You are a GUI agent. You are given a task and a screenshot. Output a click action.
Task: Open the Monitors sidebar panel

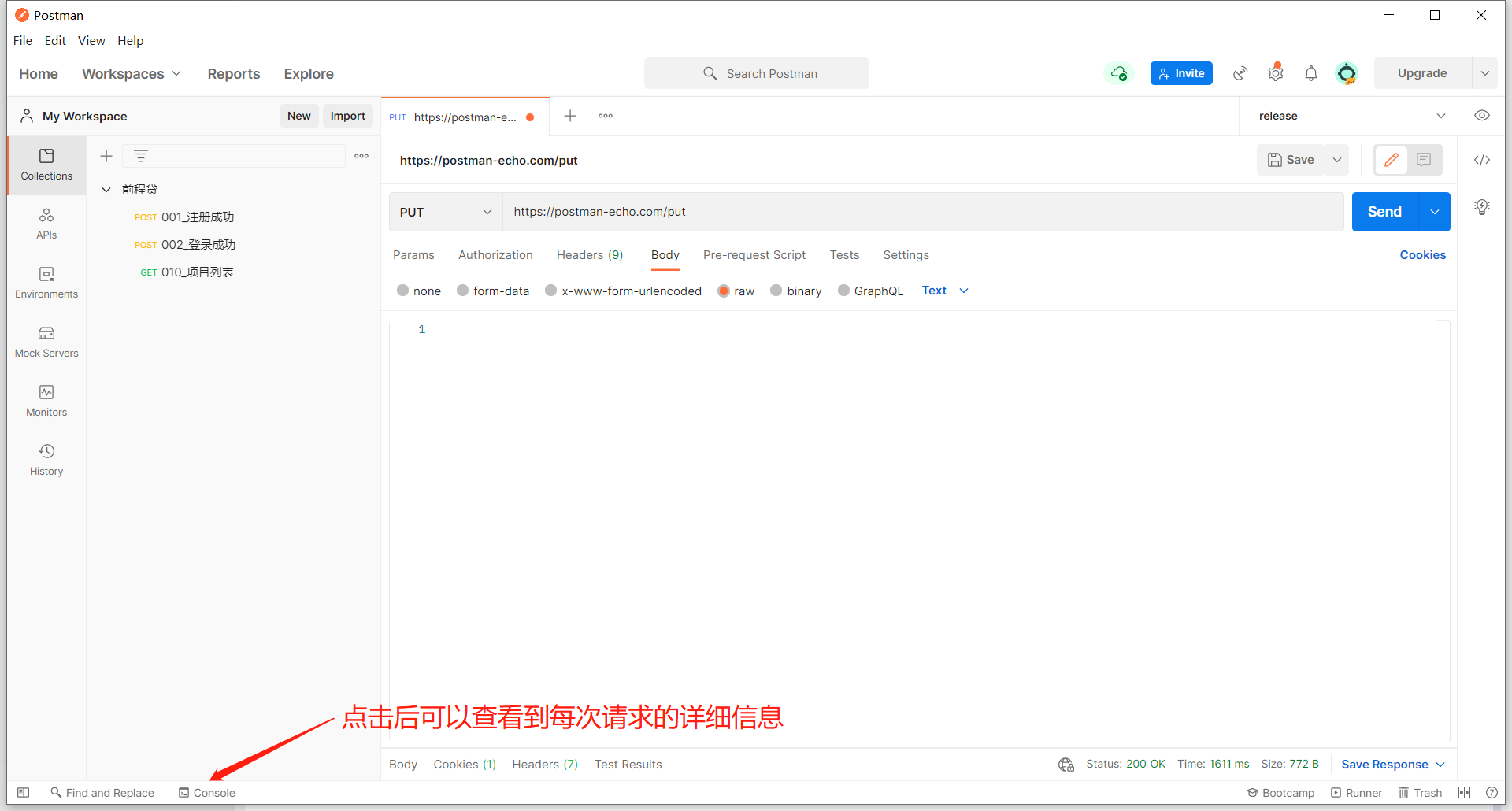click(46, 401)
